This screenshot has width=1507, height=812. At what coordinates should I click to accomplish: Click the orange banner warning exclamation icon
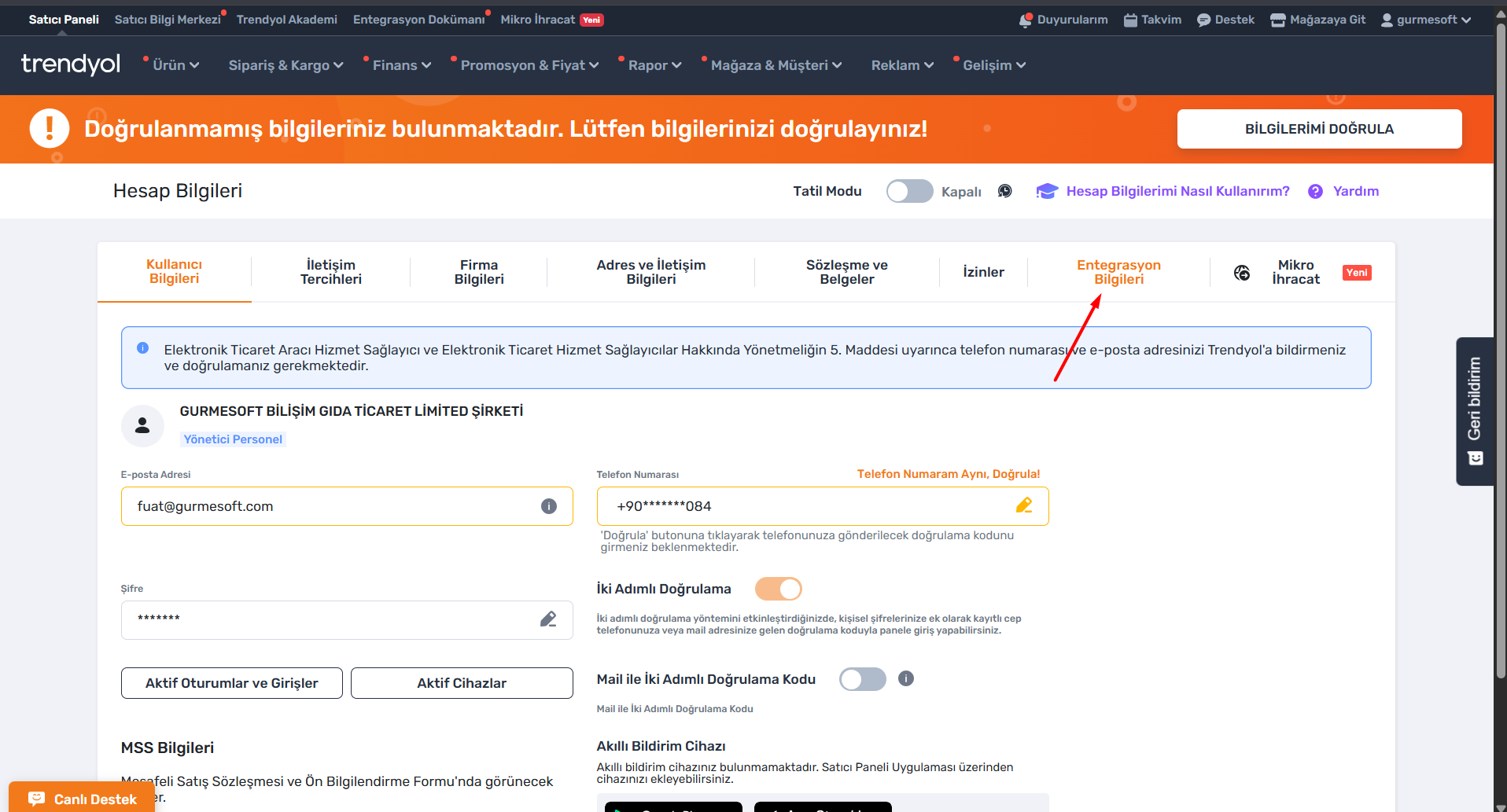tap(50, 128)
